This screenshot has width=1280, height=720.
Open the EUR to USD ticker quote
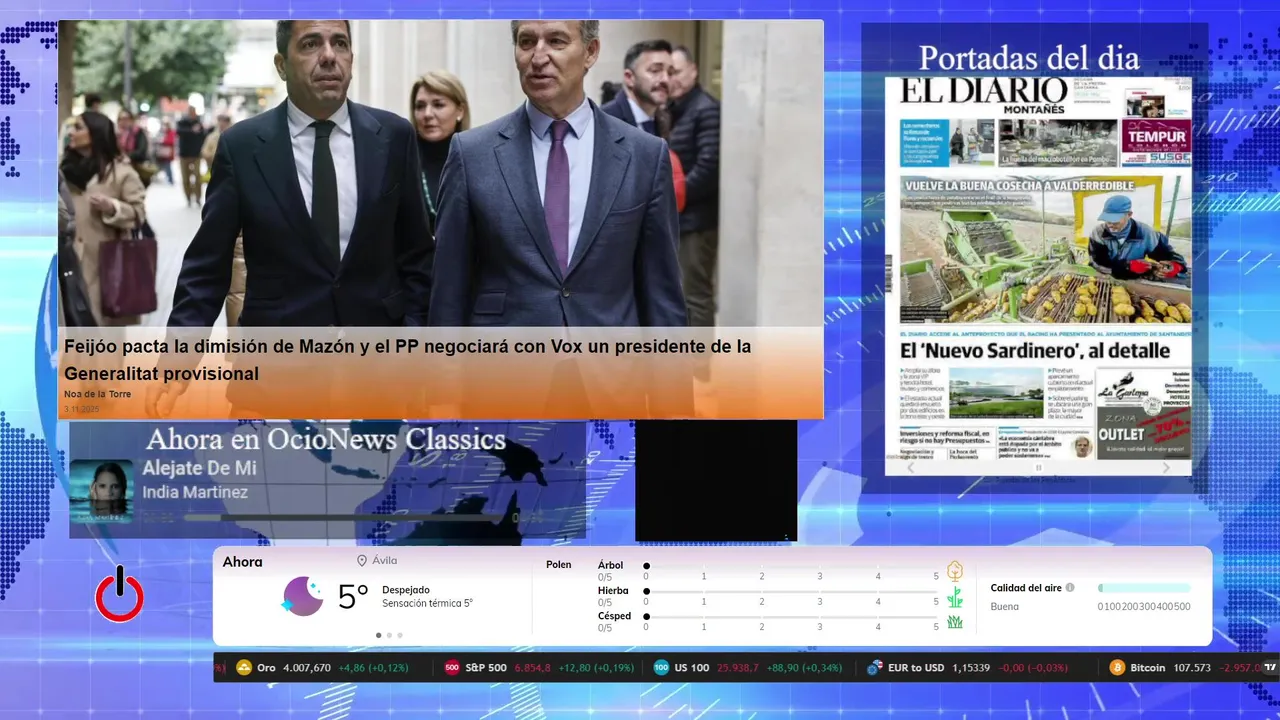click(x=967, y=667)
